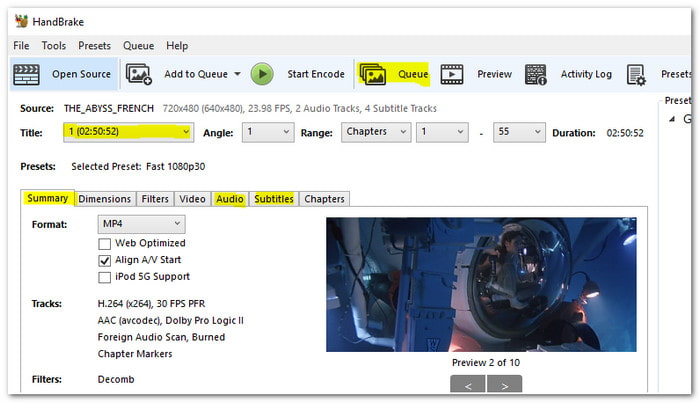The image size is (700, 403).
Task: Enable the iPod 5G Support checkbox
Action: point(104,278)
